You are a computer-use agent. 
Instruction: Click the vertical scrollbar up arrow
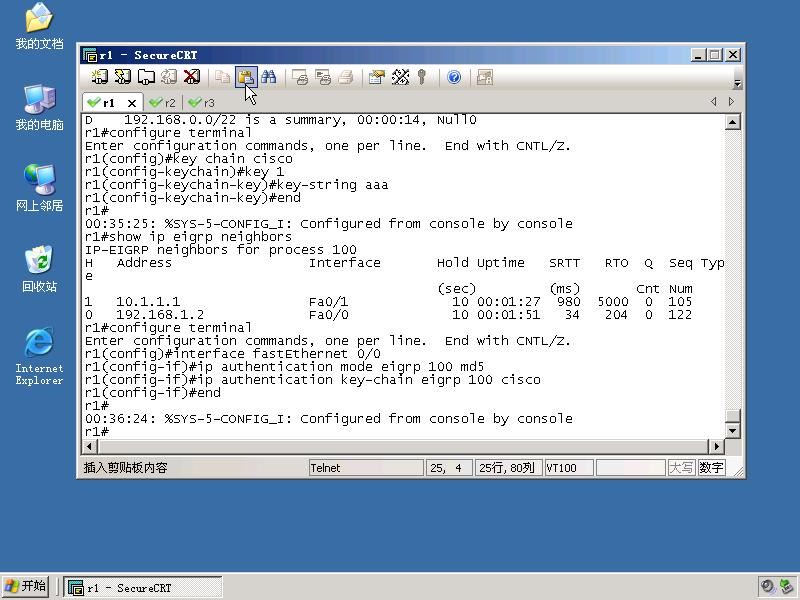733,122
